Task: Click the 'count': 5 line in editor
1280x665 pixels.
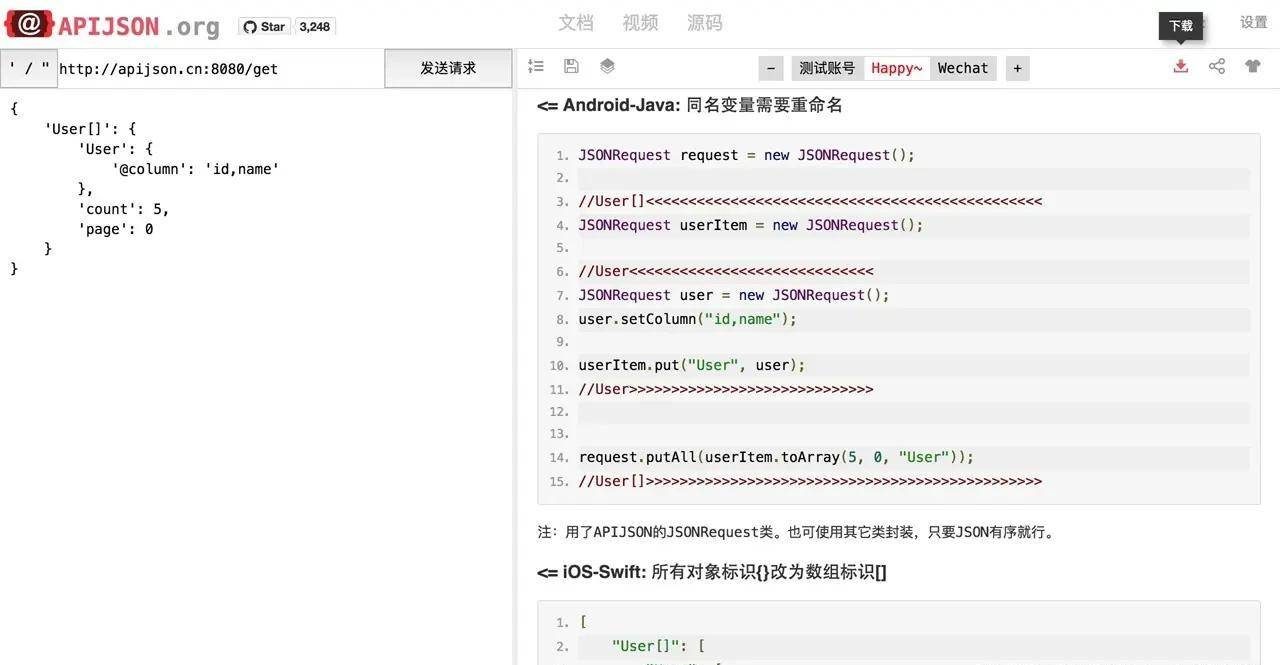Action: (124, 209)
